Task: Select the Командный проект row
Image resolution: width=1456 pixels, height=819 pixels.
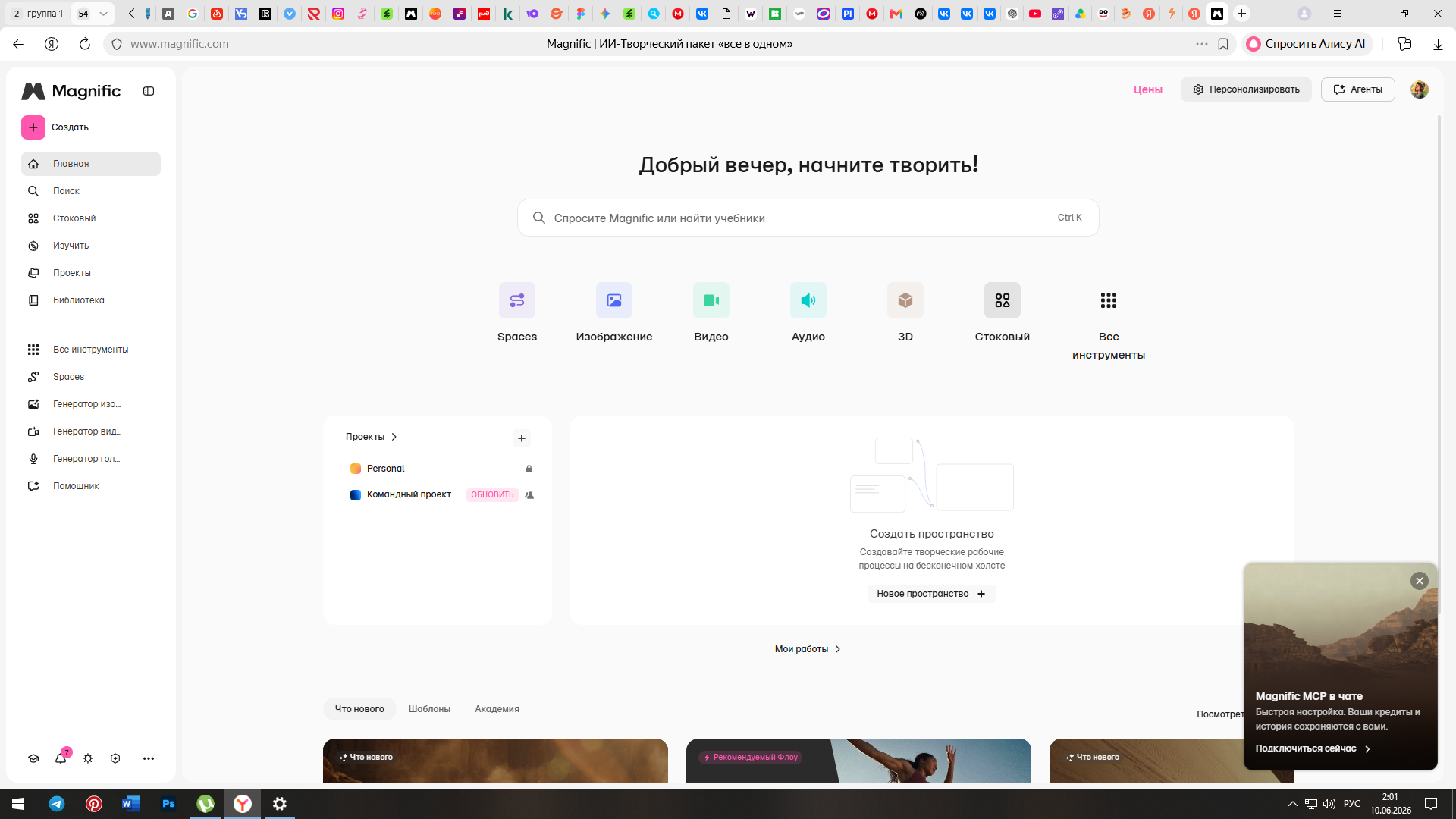Action: pos(441,494)
